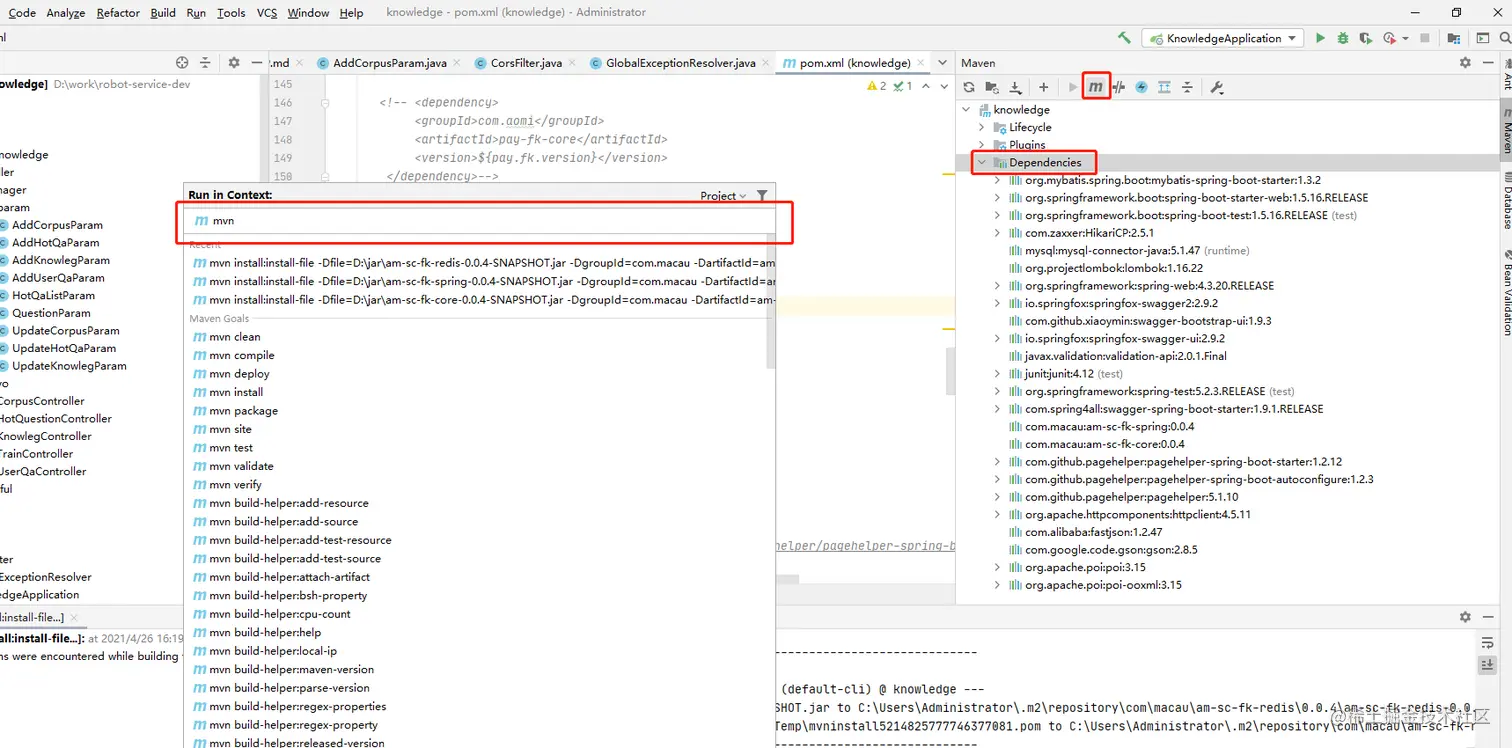Screen dimensions: 1512x748
Task: Click the greyed-out Stop square icon
Action: click(1424, 38)
